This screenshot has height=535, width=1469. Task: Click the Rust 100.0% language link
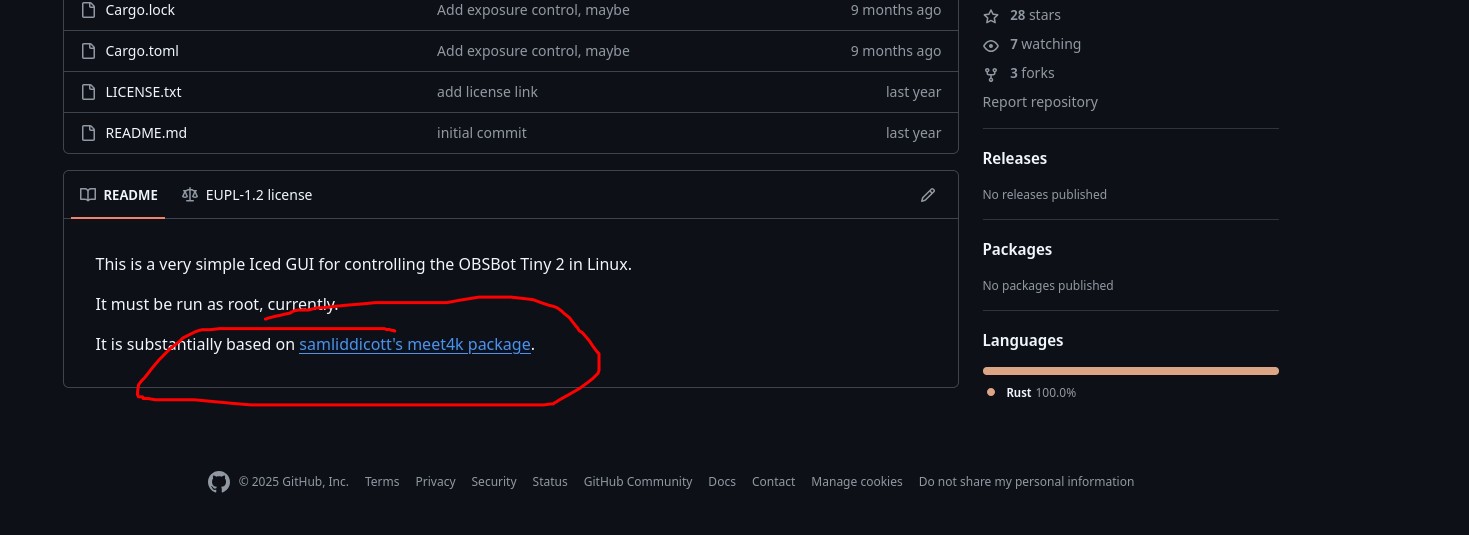pos(1040,393)
